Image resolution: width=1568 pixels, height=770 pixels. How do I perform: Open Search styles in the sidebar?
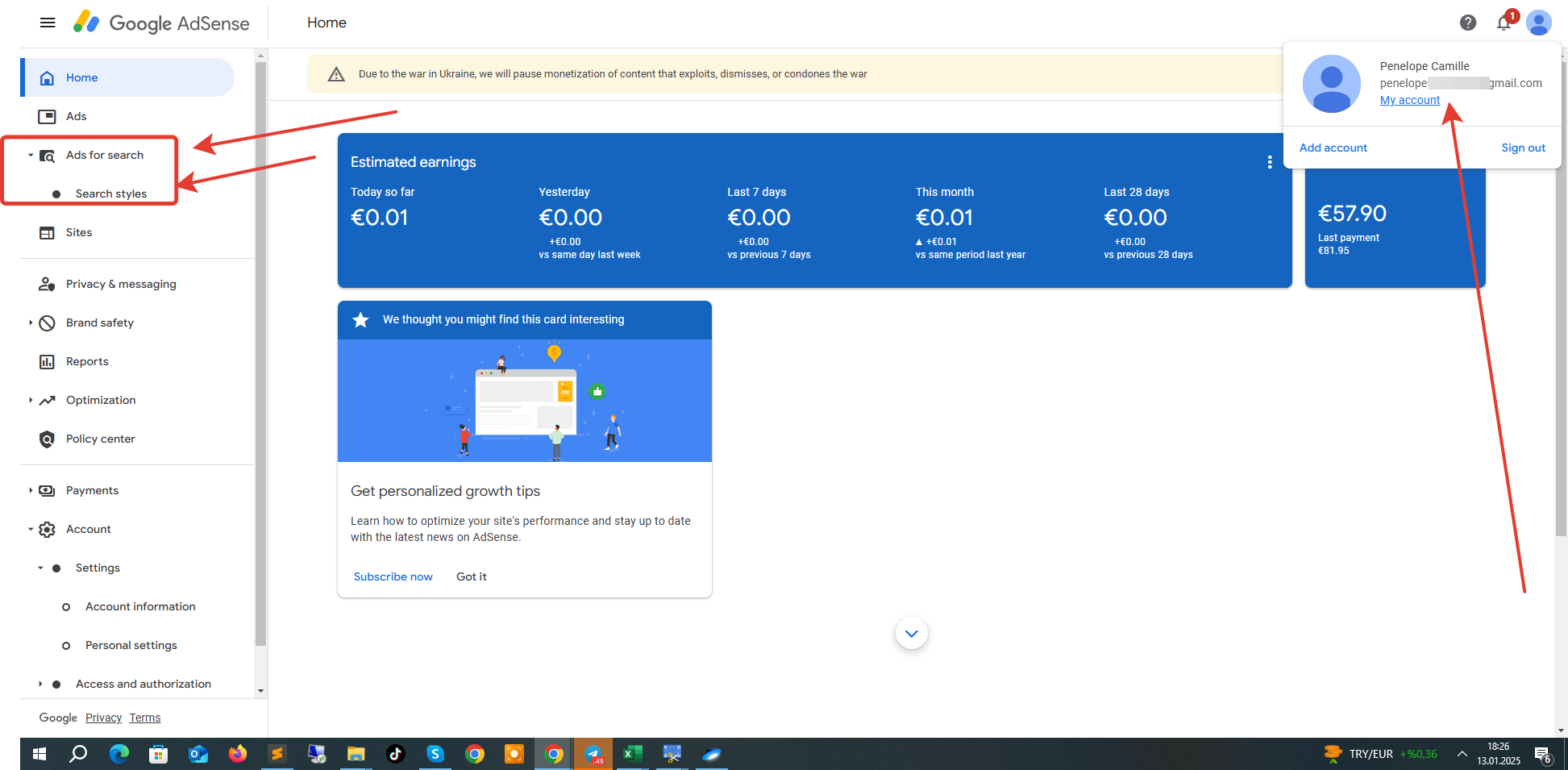pyautogui.click(x=111, y=194)
